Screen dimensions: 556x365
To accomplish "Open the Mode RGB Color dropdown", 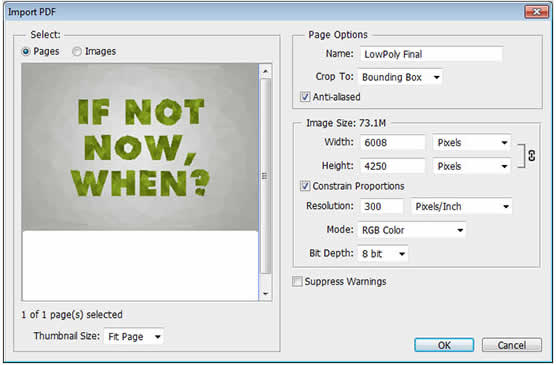I will pyautogui.click(x=411, y=230).
